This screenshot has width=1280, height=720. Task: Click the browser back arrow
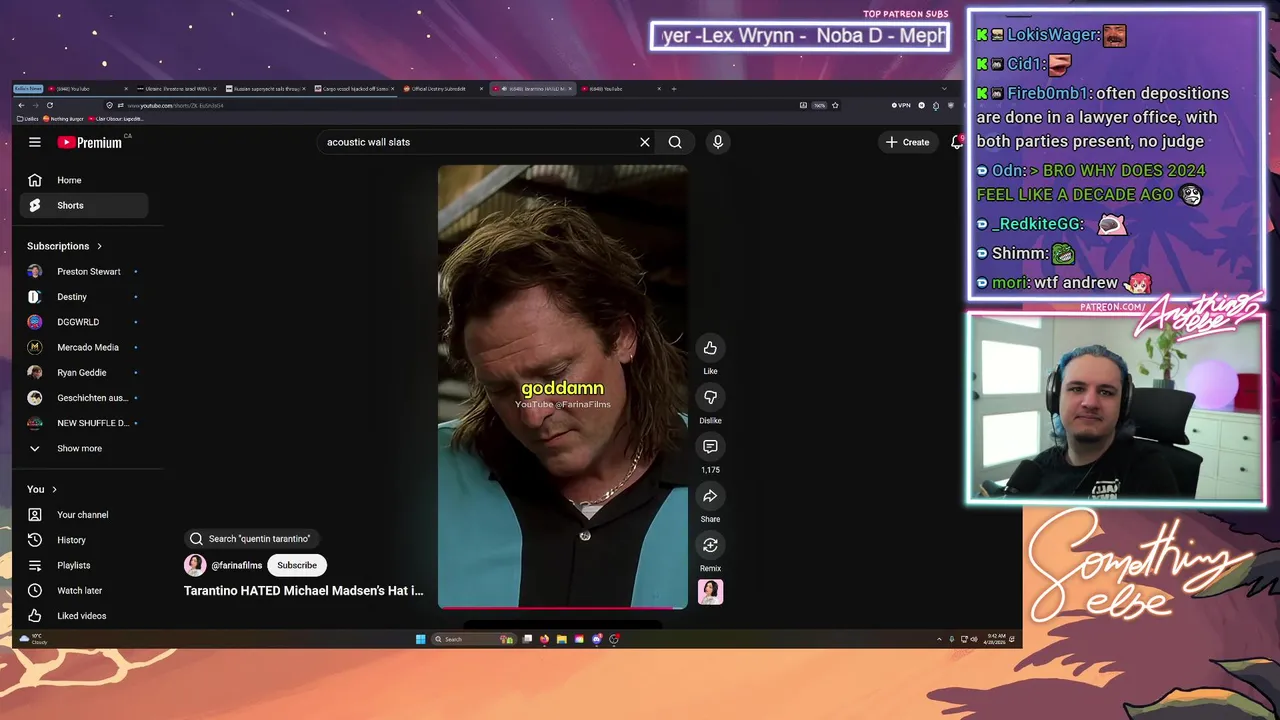[21, 105]
